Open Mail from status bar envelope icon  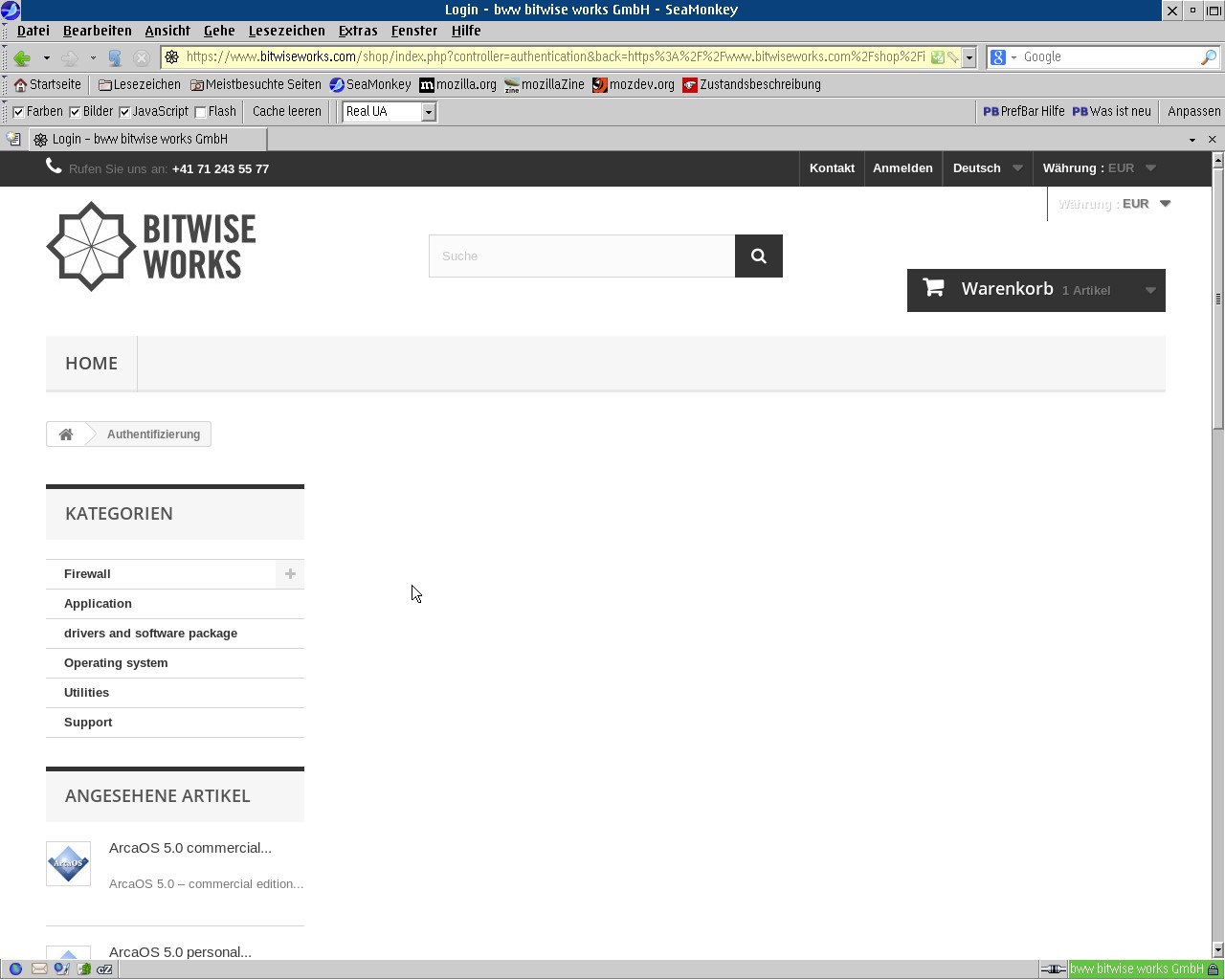coord(39,969)
